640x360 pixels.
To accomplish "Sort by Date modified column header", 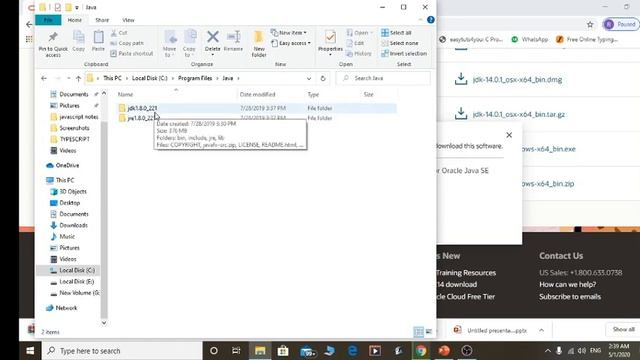I will 257,94.
